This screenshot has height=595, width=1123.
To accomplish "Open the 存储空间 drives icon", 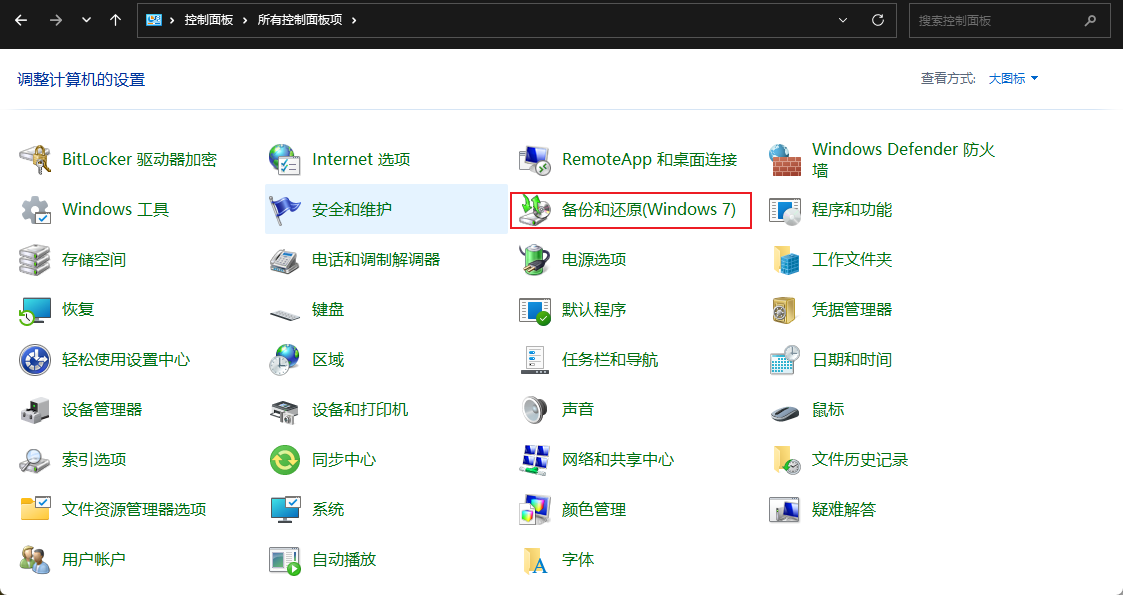I will pos(35,260).
